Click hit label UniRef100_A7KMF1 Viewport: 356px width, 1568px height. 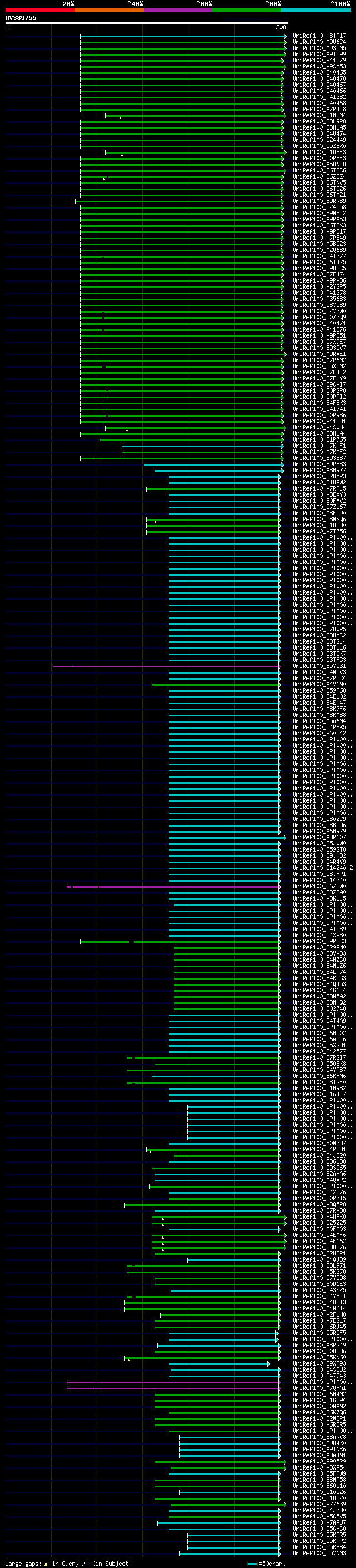click(x=319, y=446)
